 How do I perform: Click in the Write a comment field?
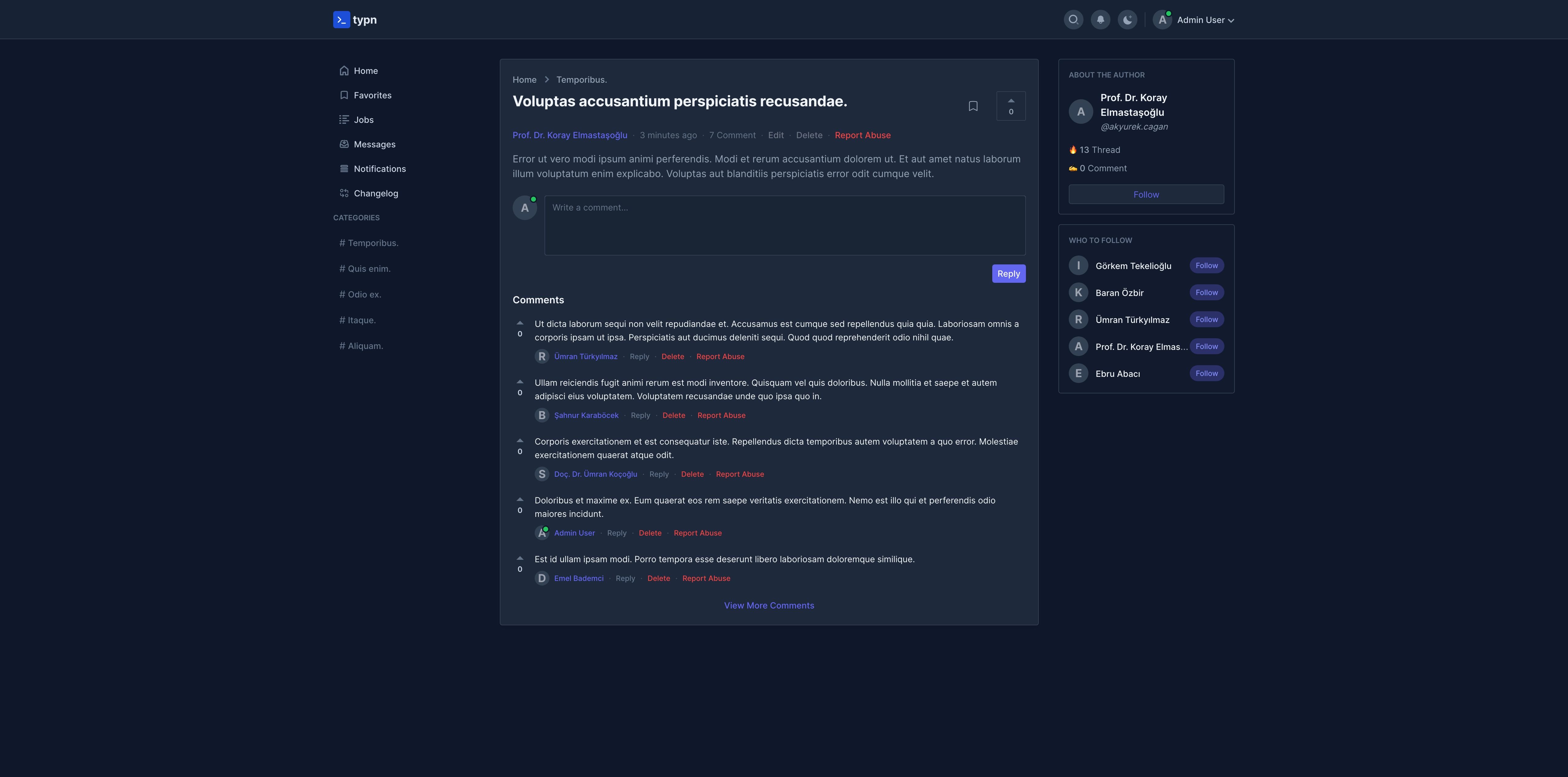(784, 225)
